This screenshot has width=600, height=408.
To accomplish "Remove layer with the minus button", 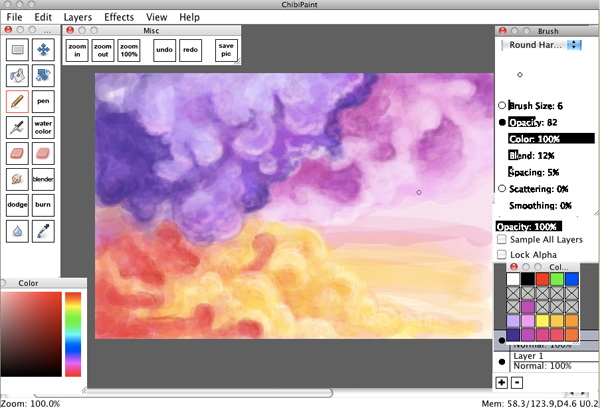I will point(517,383).
